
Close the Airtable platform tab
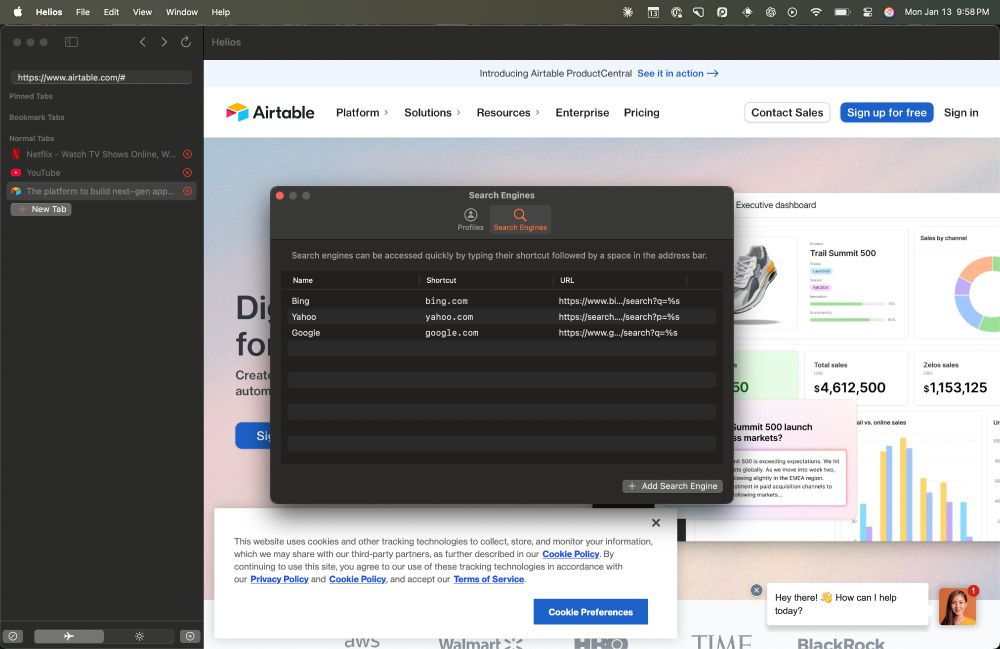(188, 191)
